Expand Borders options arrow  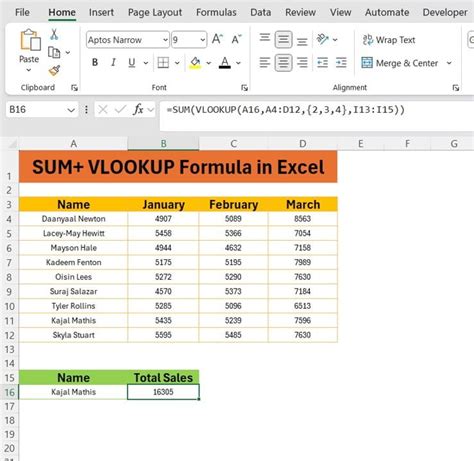pyautogui.click(x=177, y=63)
